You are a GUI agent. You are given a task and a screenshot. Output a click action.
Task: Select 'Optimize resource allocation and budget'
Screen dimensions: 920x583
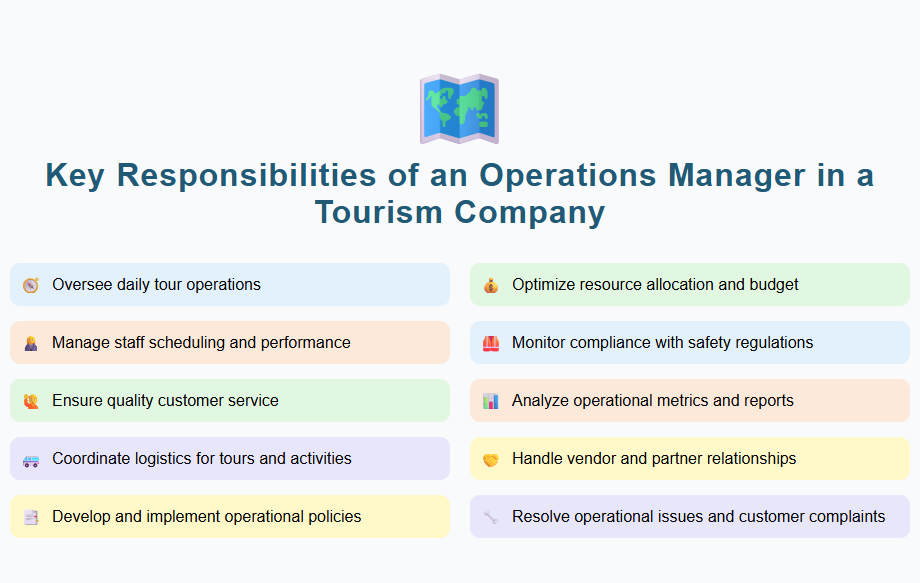[689, 284]
